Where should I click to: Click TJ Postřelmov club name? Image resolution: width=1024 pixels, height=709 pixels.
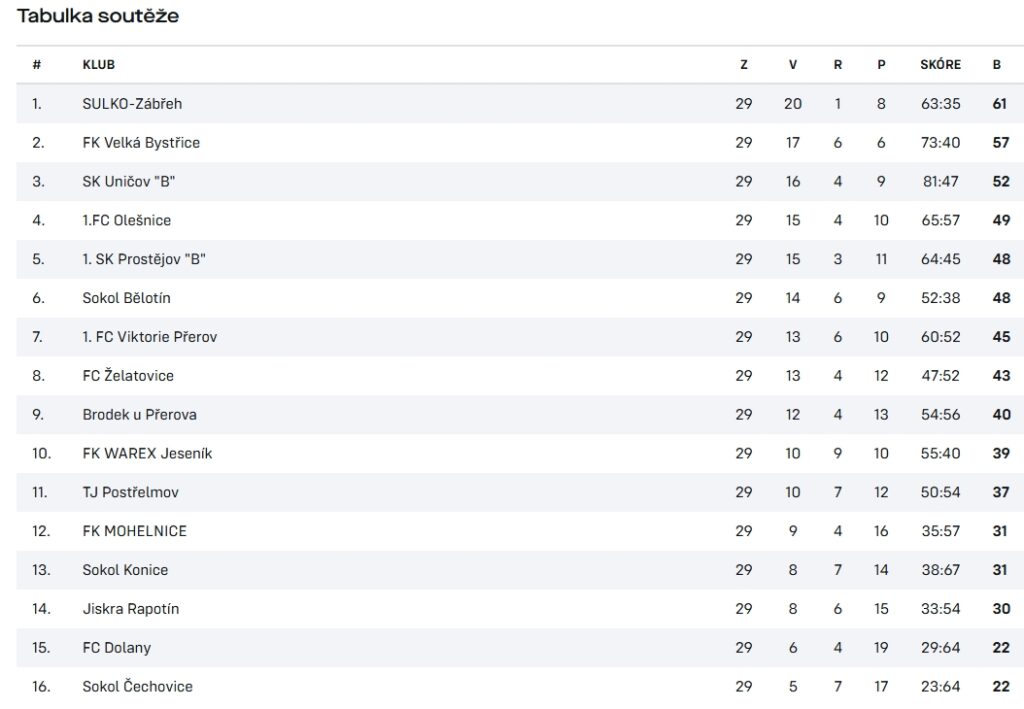tap(130, 492)
